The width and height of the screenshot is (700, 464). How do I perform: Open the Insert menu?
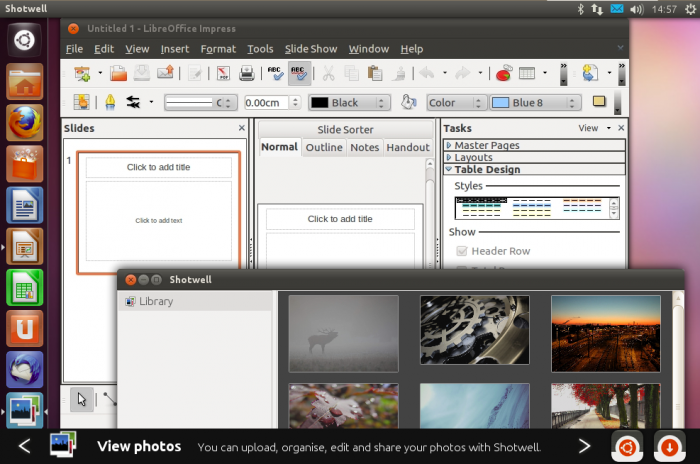(x=175, y=49)
